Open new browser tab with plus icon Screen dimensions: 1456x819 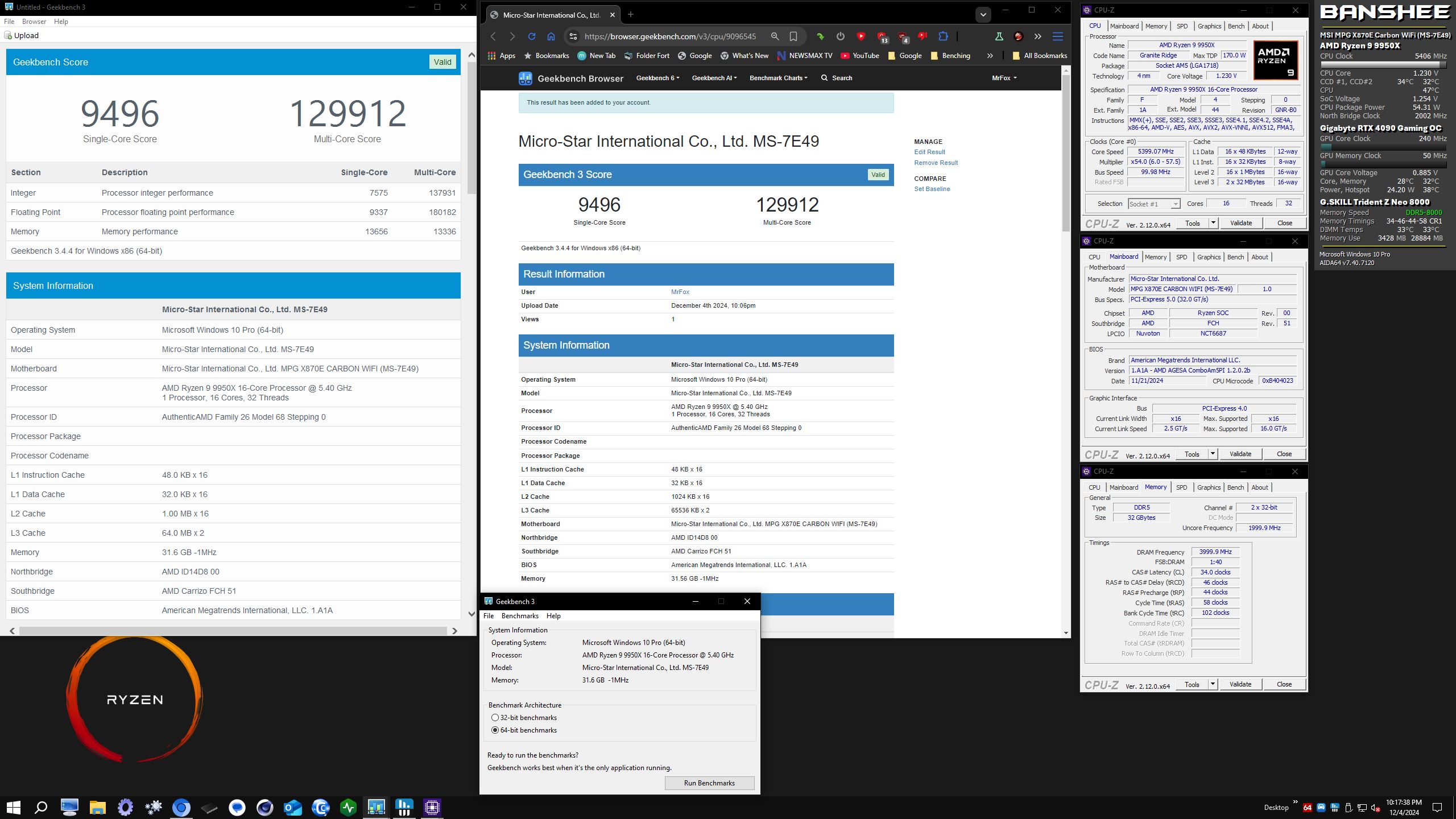coord(630,14)
